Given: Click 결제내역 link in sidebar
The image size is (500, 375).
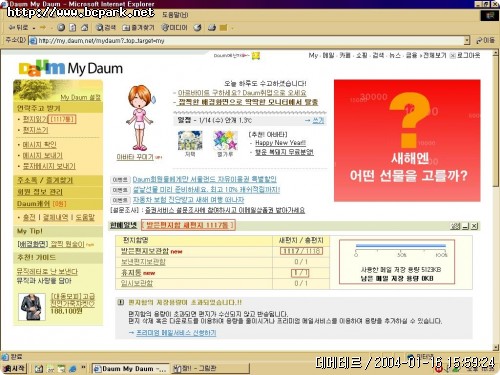Looking at the screenshot, I should [56, 217].
